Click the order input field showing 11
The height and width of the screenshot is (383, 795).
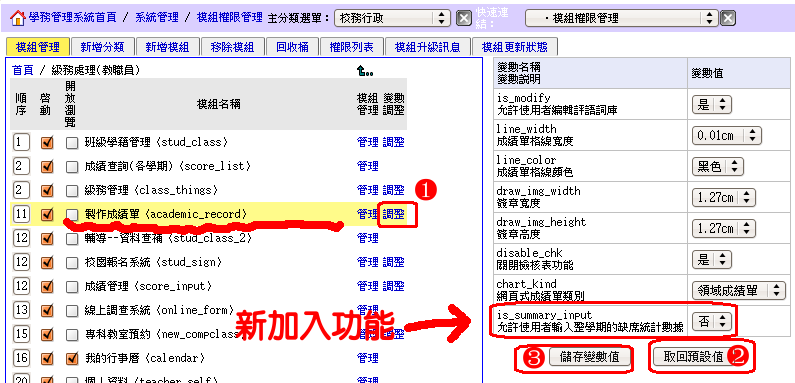[20, 215]
